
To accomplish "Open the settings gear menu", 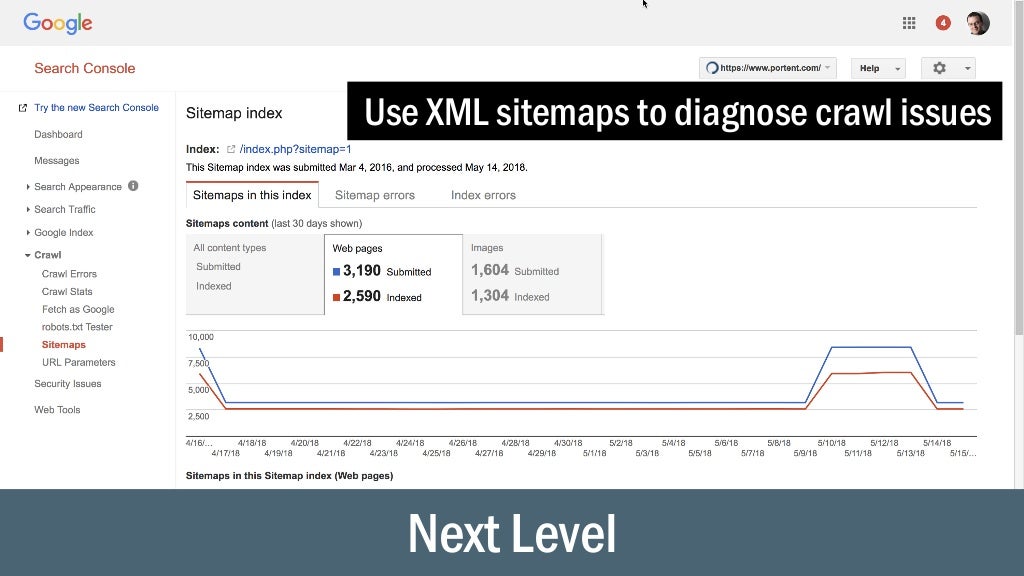I will (x=939, y=68).
